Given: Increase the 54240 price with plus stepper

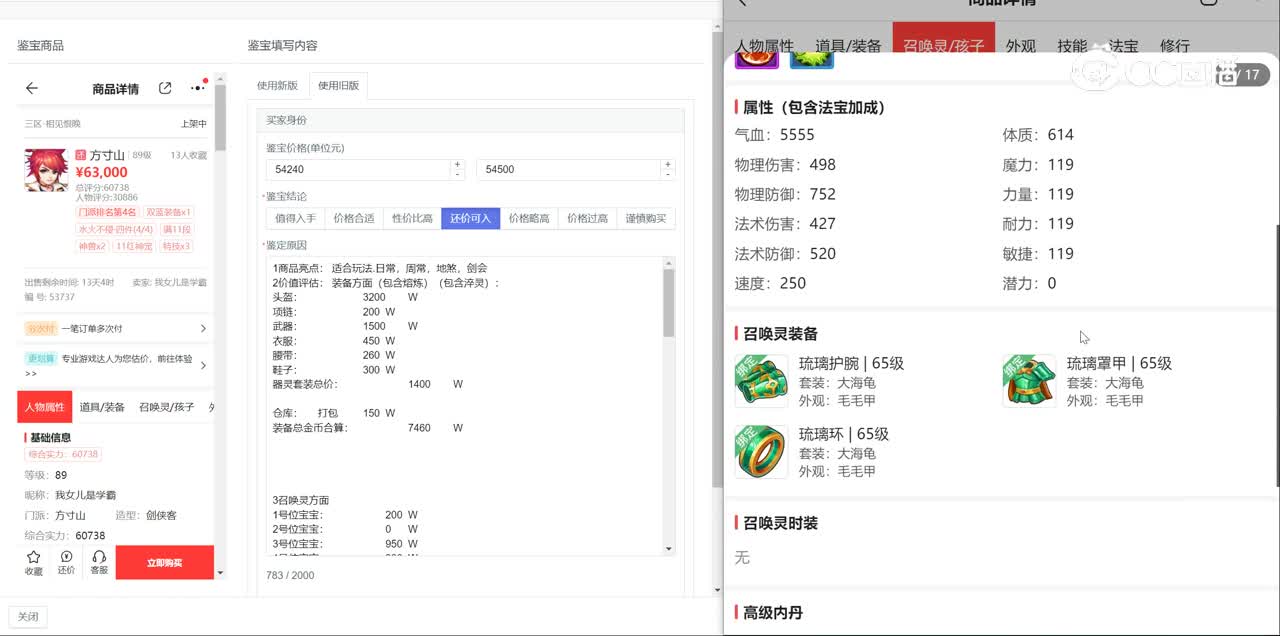Looking at the screenshot, I should pos(457,164).
